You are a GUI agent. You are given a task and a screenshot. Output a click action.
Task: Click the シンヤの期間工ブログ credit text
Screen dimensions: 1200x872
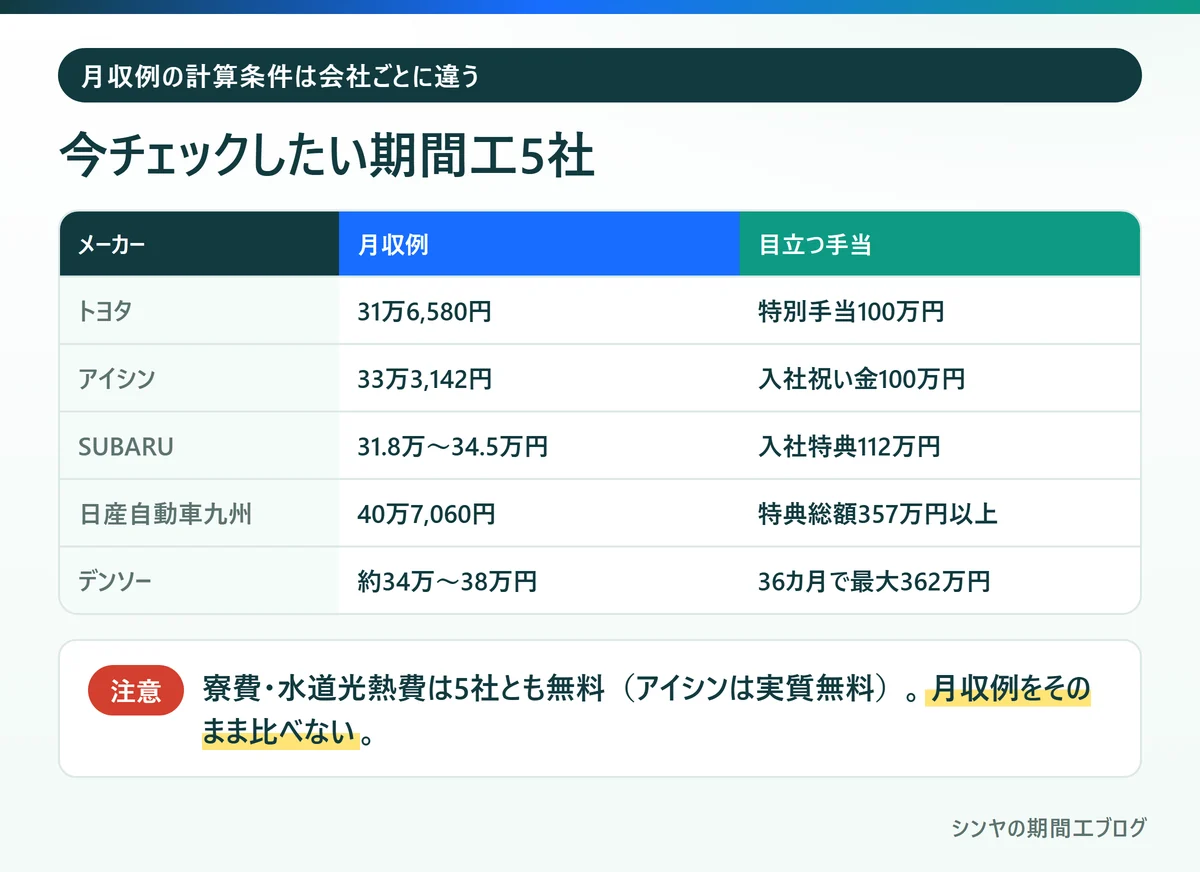pyautogui.click(x=1049, y=828)
